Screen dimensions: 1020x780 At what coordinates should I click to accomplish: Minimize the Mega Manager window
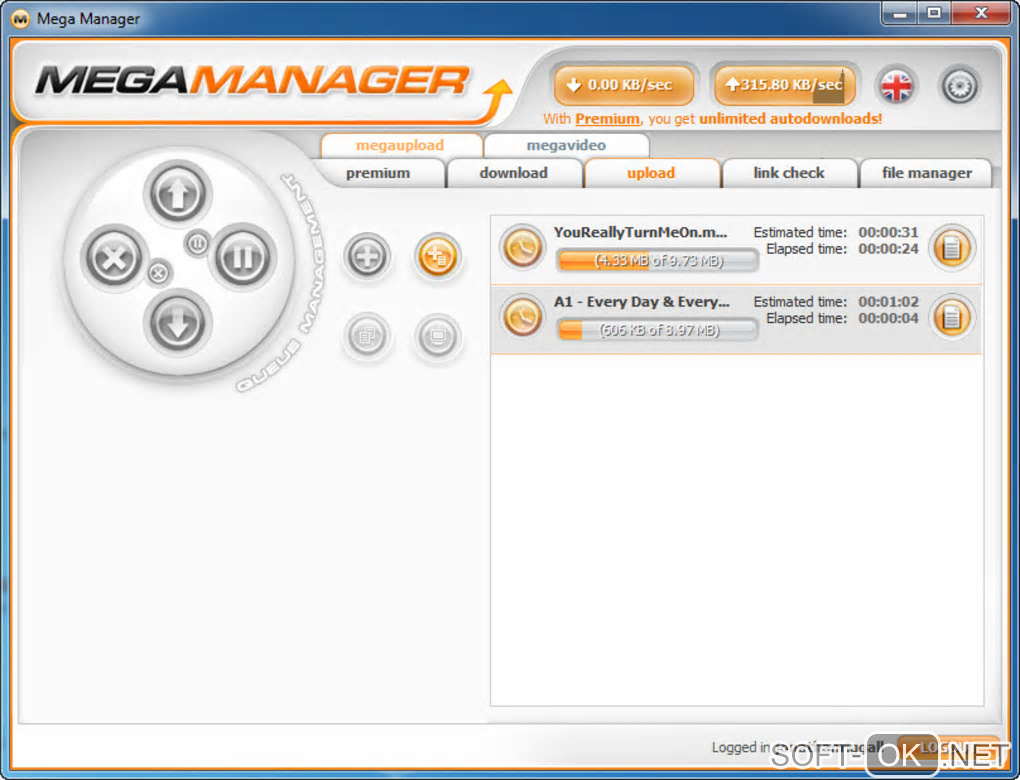900,13
